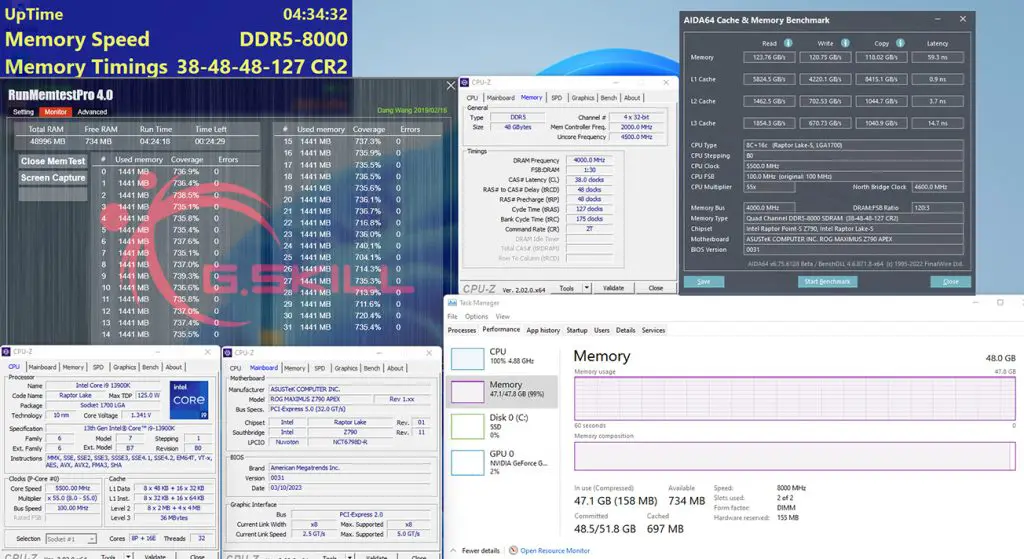Click Tools button in CPU-Z Memory window

click(x=567, y=288)
